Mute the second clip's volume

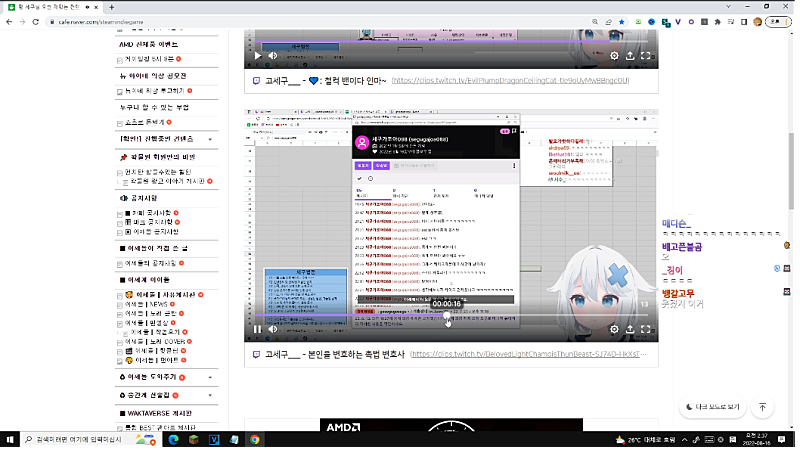pyautogui.click(x=275, y=328)
